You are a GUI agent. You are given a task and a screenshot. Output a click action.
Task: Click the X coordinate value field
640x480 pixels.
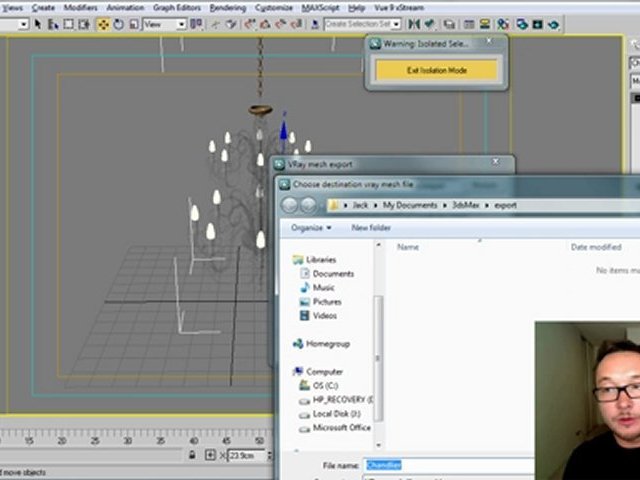[244, 454]
